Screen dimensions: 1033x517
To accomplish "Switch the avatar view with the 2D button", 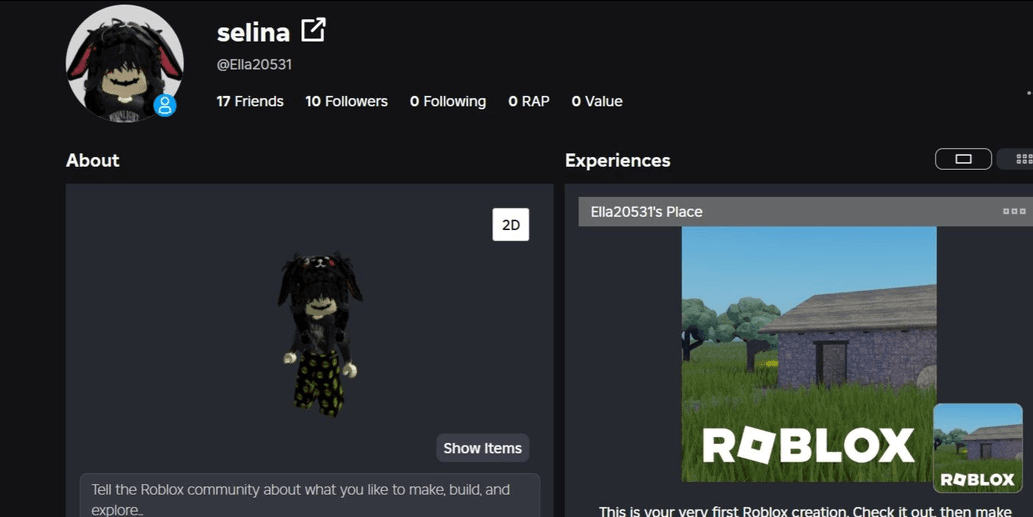I will 511,225.
